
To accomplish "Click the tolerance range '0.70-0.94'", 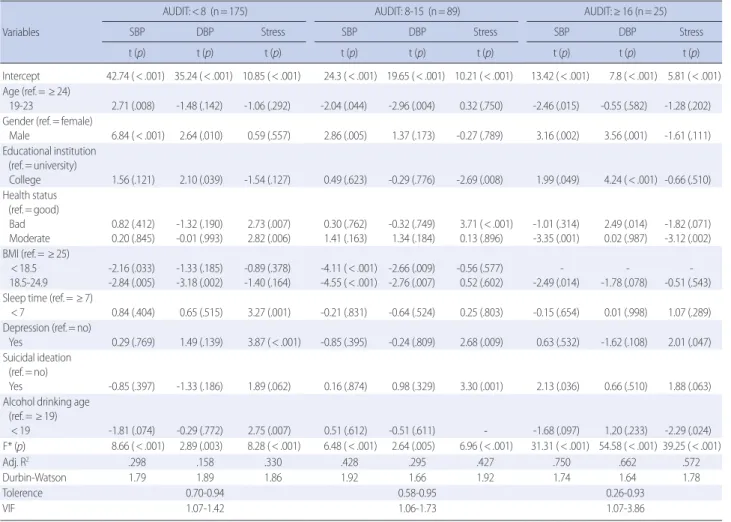I will pos(205,493).
